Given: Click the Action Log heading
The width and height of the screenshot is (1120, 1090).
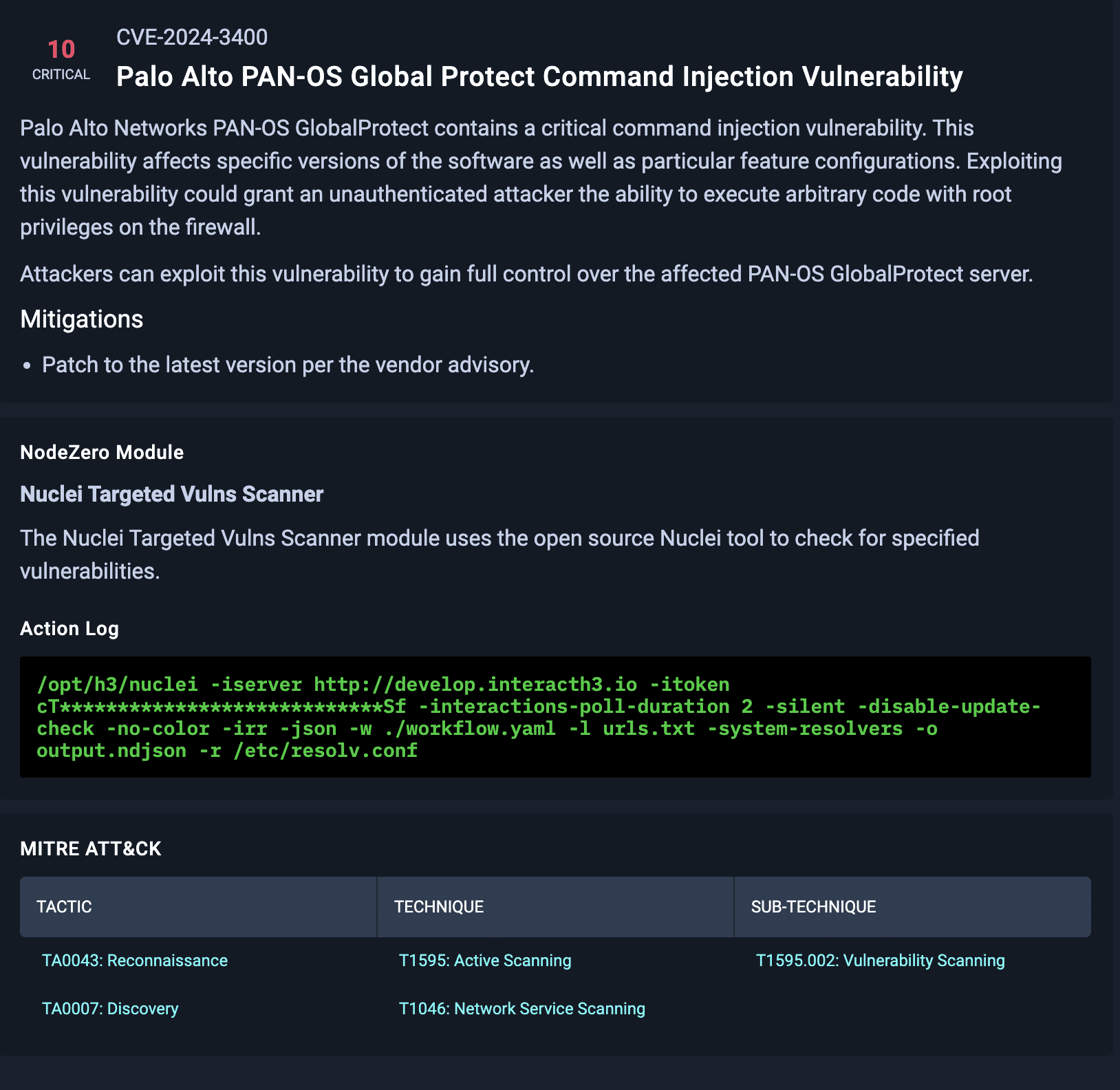Looking at the screenshot, I should click(69, 628).
